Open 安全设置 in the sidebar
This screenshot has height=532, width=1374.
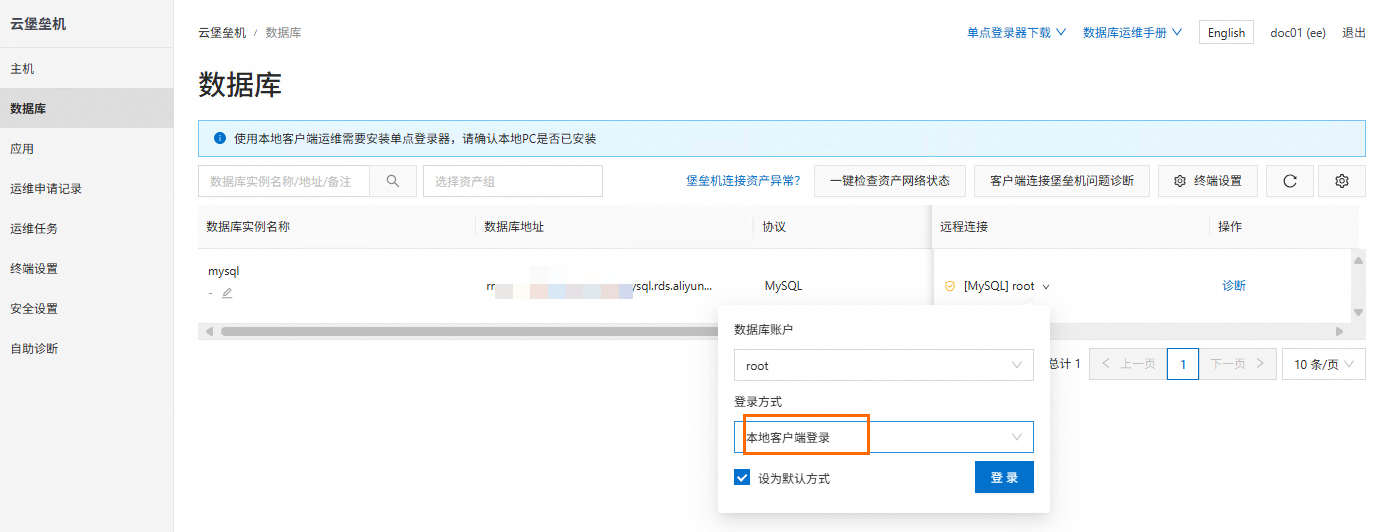(87, 308)
